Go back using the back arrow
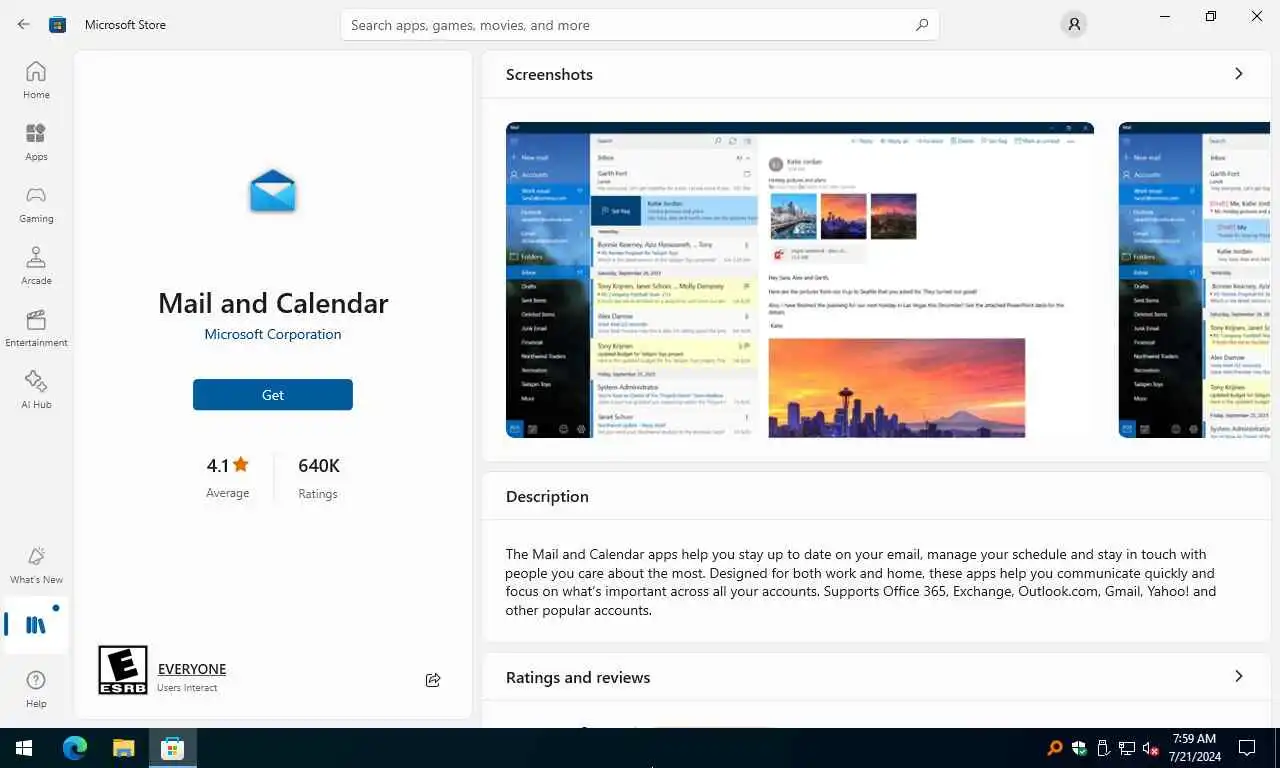 [23, 24]
